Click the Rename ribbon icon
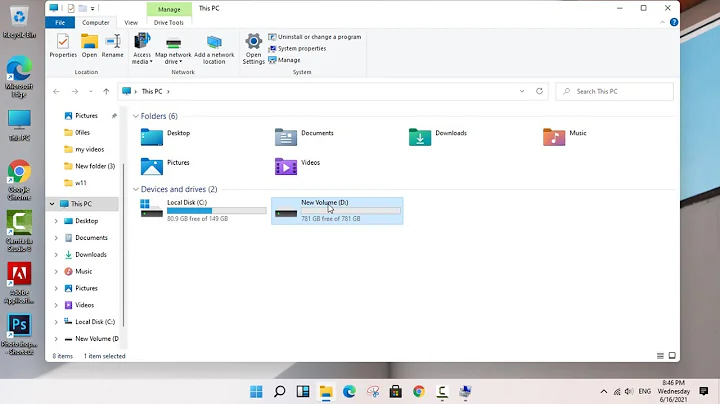Viewport: 720px width, 404px height. click(112, 46)
